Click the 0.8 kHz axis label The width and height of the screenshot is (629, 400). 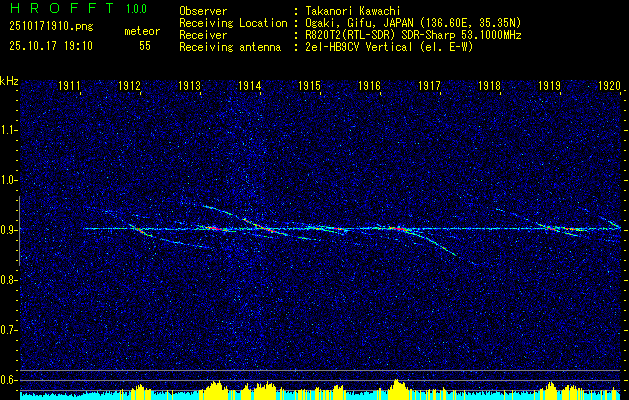[x=8, y=280]
